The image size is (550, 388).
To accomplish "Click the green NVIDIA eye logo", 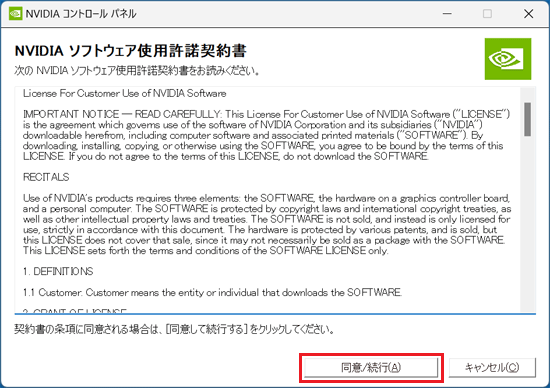I will [508, 59].
